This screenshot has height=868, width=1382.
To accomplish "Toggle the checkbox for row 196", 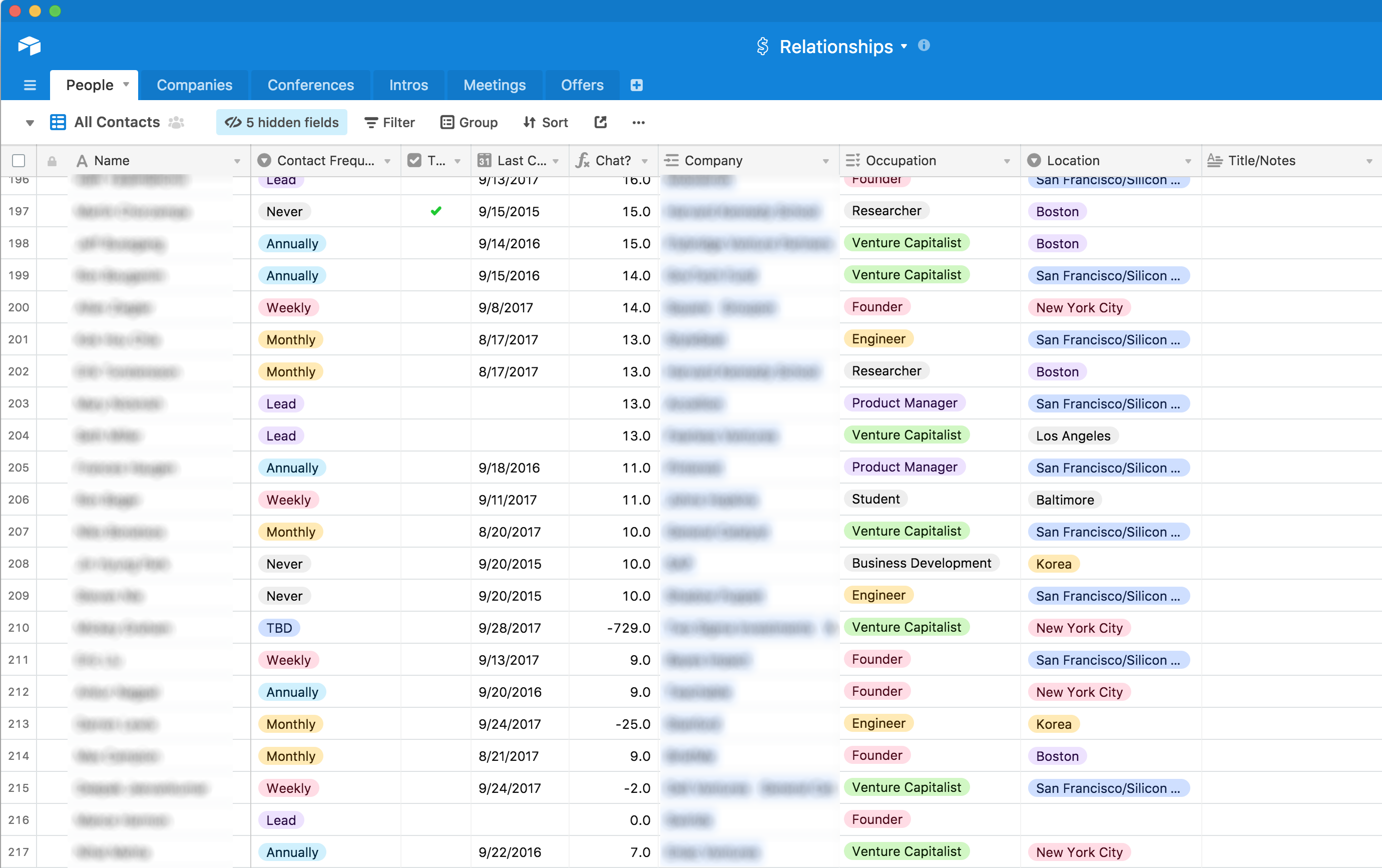I will tap(21, 179).
